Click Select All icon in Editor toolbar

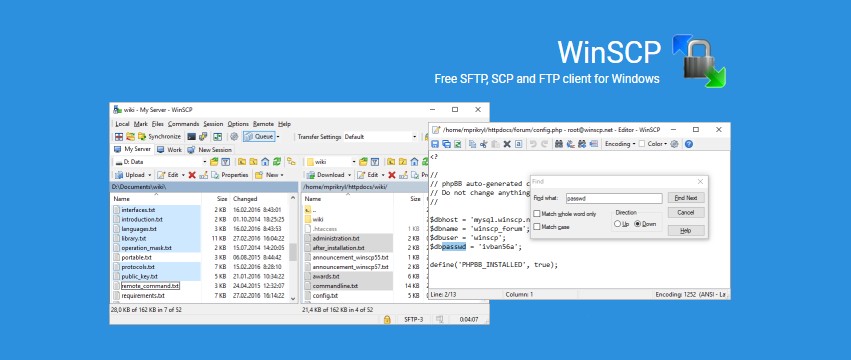click(518, 144)
